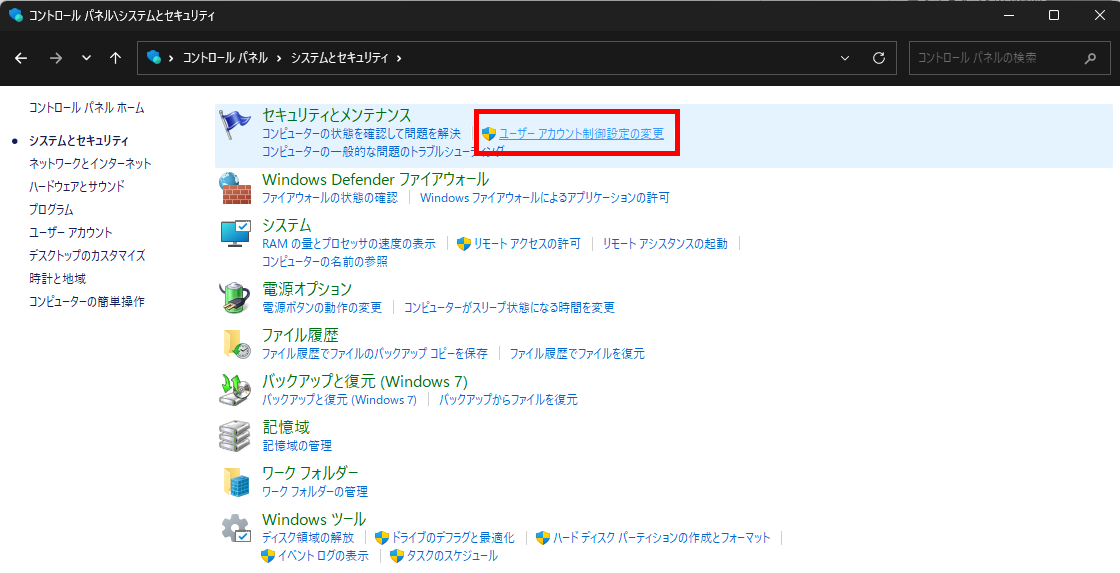Refresh the Control Panel view

(x=879, y=58)
